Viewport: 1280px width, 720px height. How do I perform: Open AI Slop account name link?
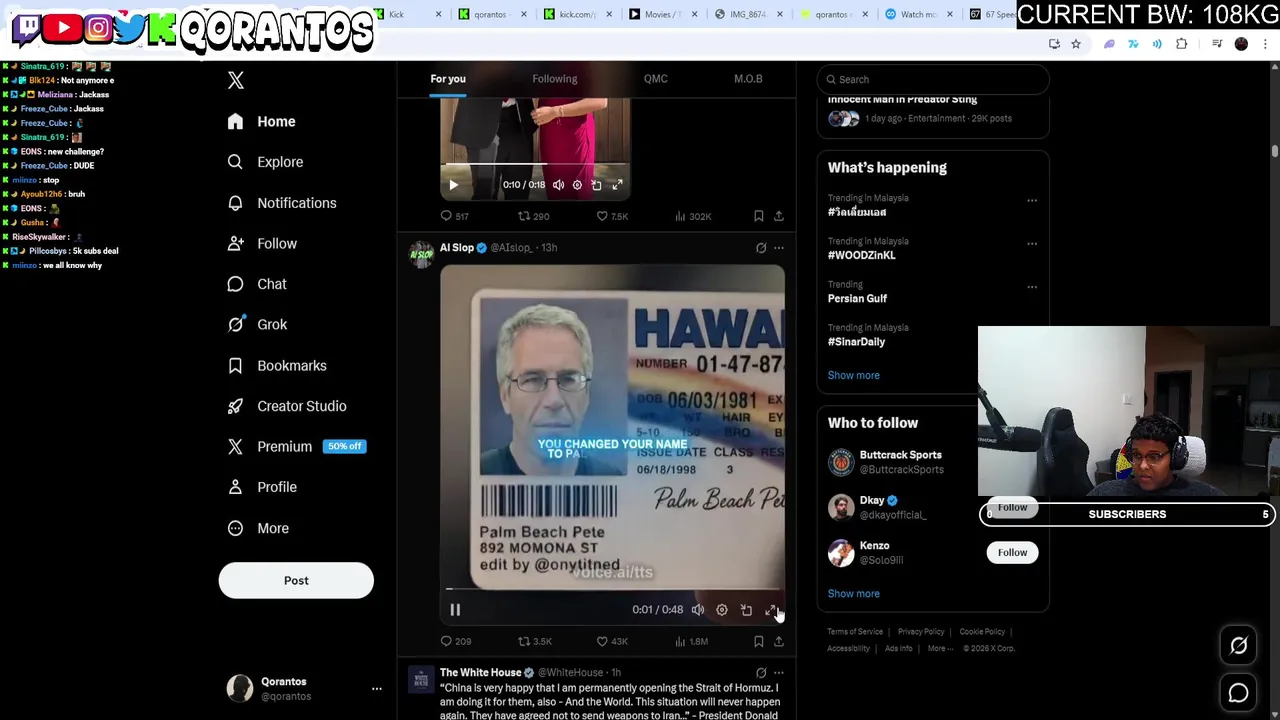(457, 247)
